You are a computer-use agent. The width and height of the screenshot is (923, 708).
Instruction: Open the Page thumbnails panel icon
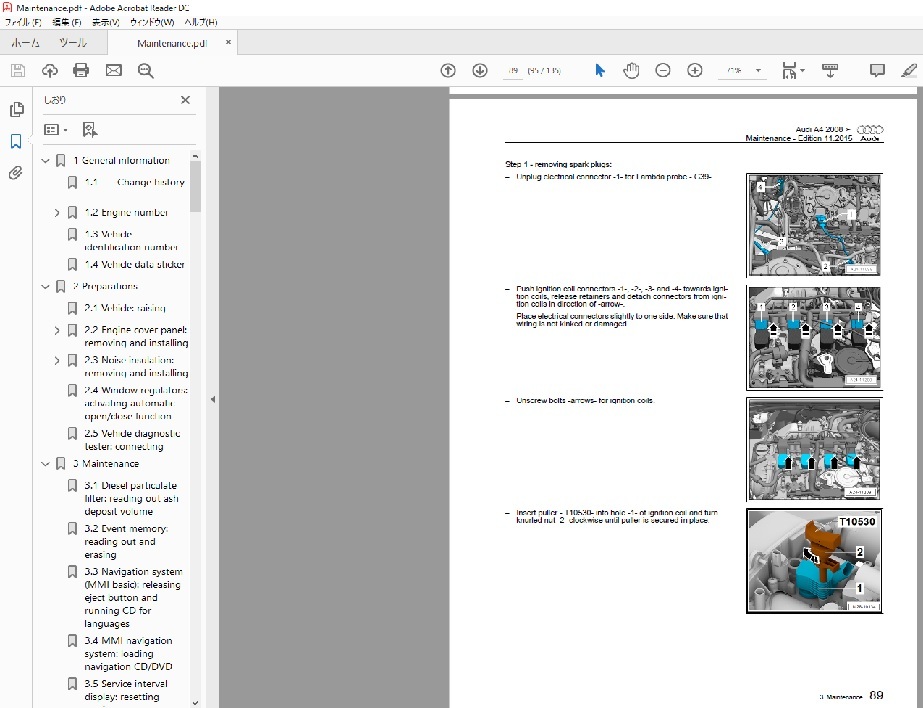tap(16, 109)
